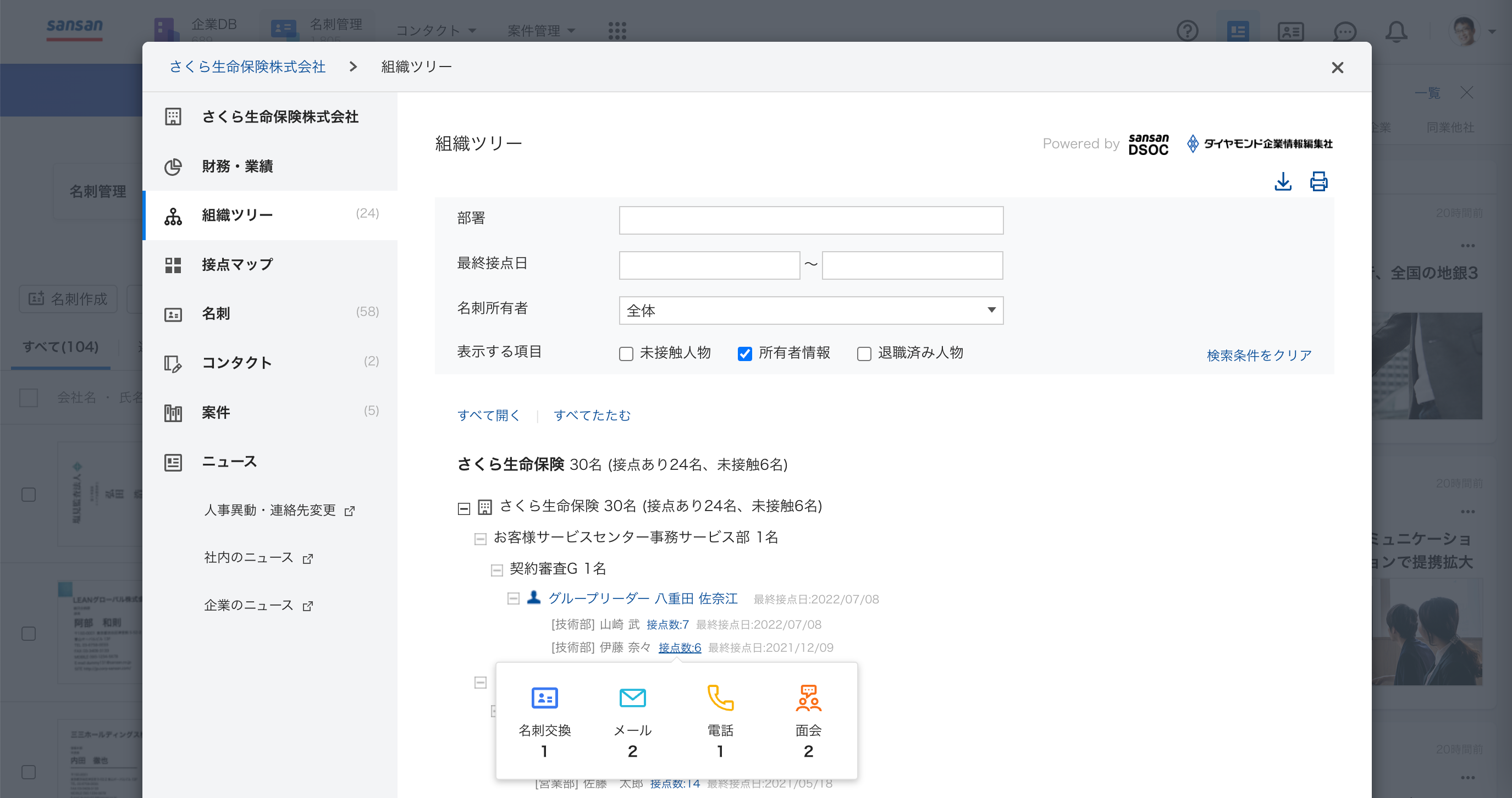Collapse the さくら生命保険 30名 tree node
This screenshot has width=1512, height=798.
pos(463,507)
